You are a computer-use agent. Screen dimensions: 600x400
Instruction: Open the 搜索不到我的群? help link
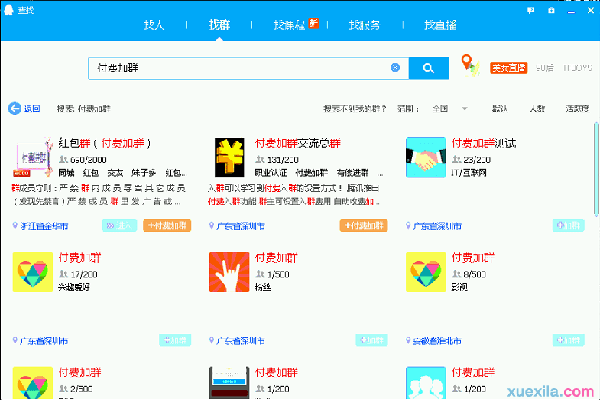354,109
